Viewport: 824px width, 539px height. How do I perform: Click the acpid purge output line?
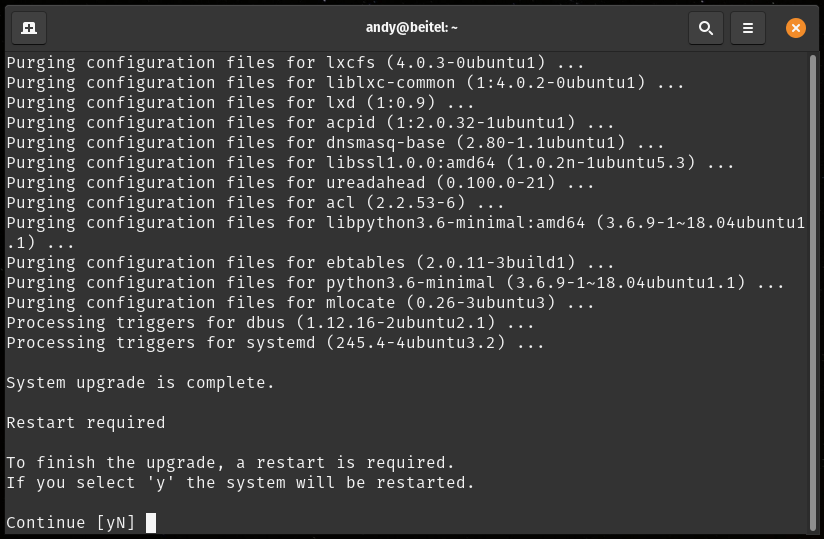(310, 123)
